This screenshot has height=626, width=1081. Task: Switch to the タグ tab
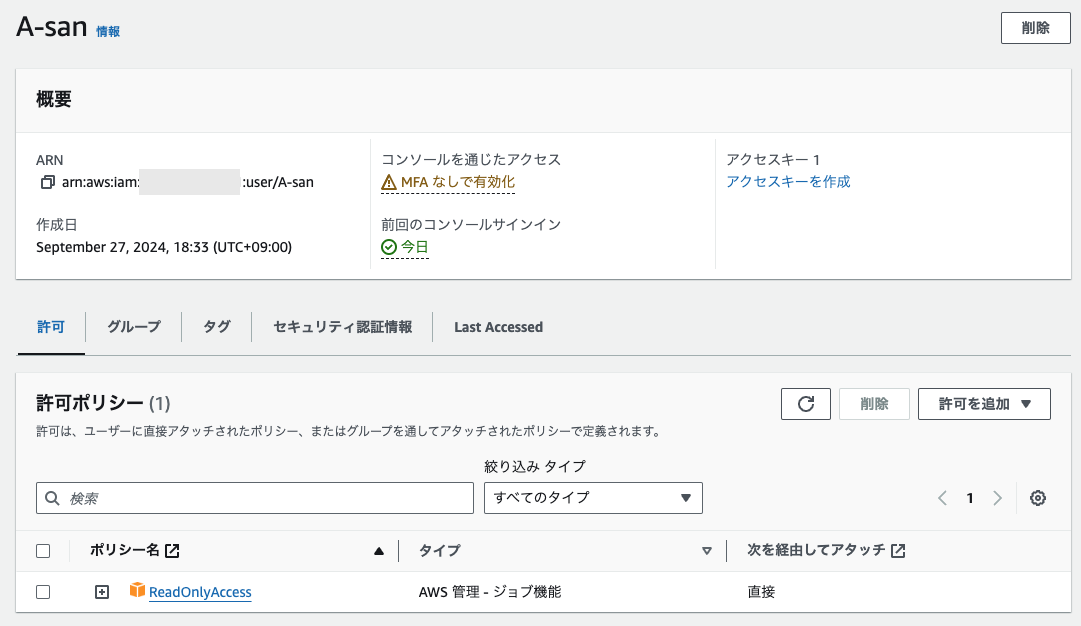pyautogui.click(x=216, y=327)
